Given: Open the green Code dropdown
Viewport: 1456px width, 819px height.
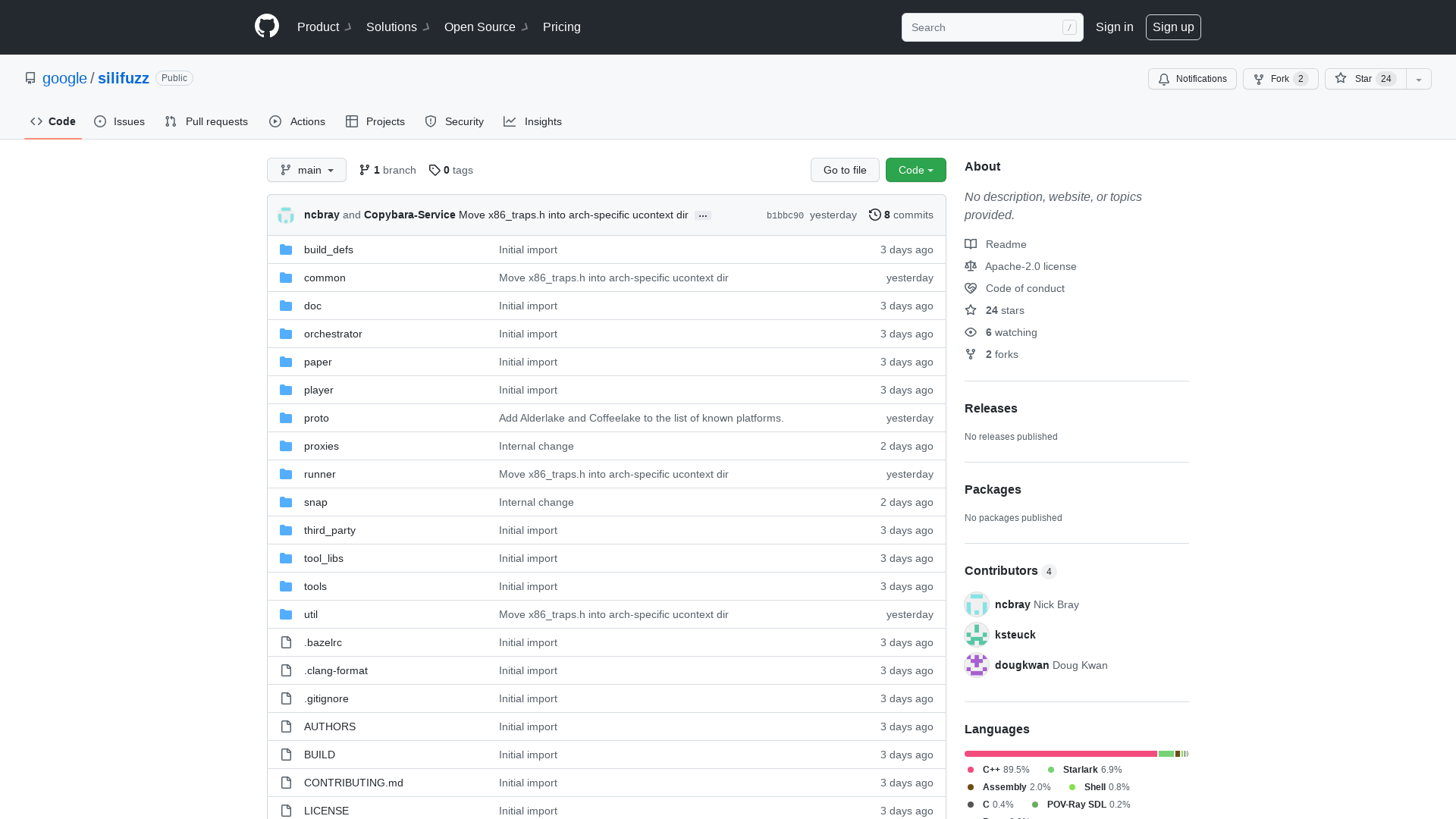Looking at the screenshot, I should (x=915, y=170).
